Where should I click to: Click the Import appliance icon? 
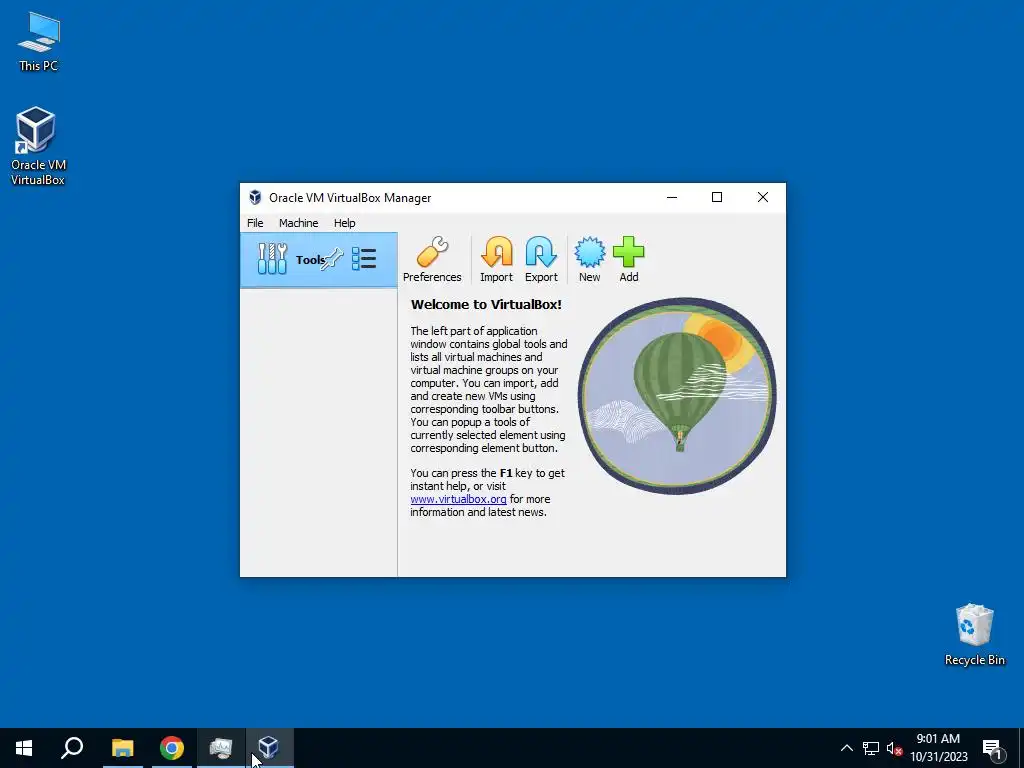pyautogui.click(x=496, y=259)
